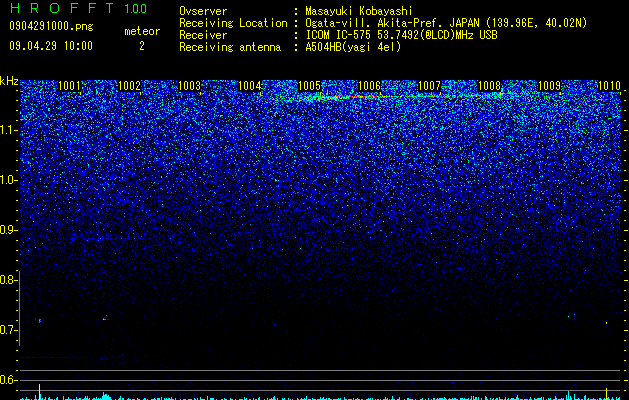Screen dimensions: 629x400
Task: Select the 1008 time marker label
Action: click(489, 86)
